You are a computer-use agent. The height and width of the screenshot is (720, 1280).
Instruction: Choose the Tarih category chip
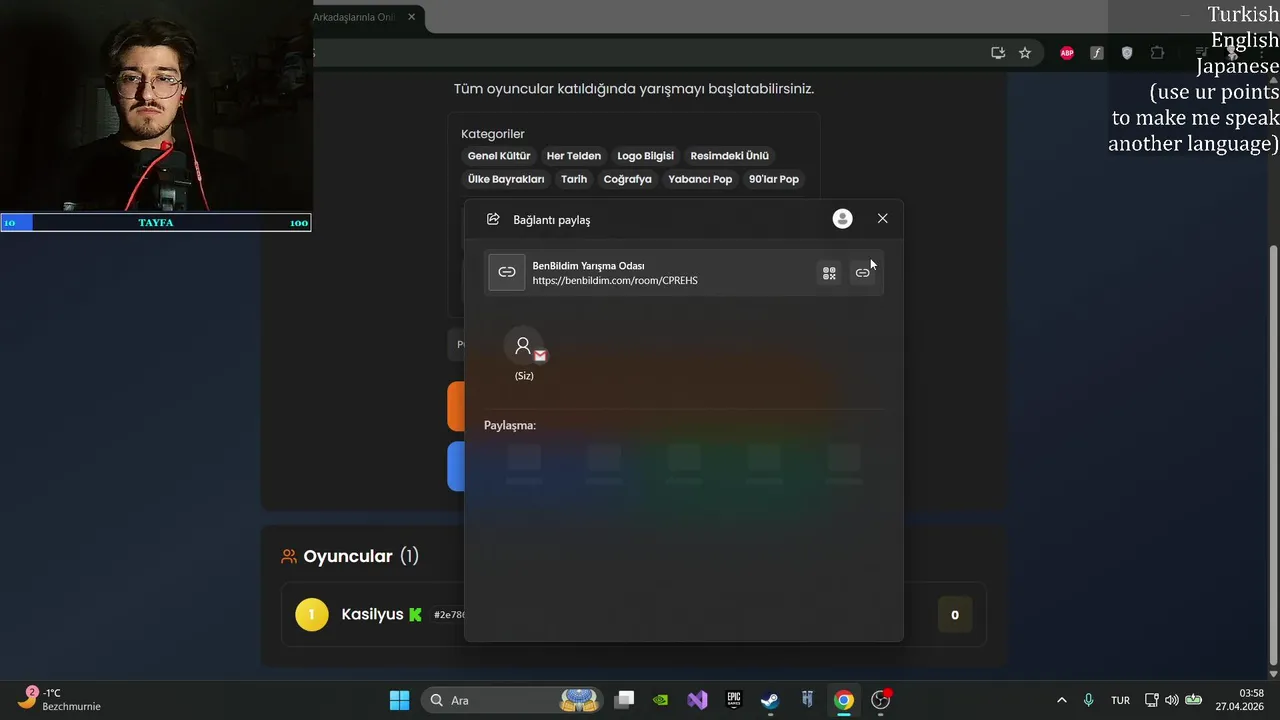(x=574, y=179)
